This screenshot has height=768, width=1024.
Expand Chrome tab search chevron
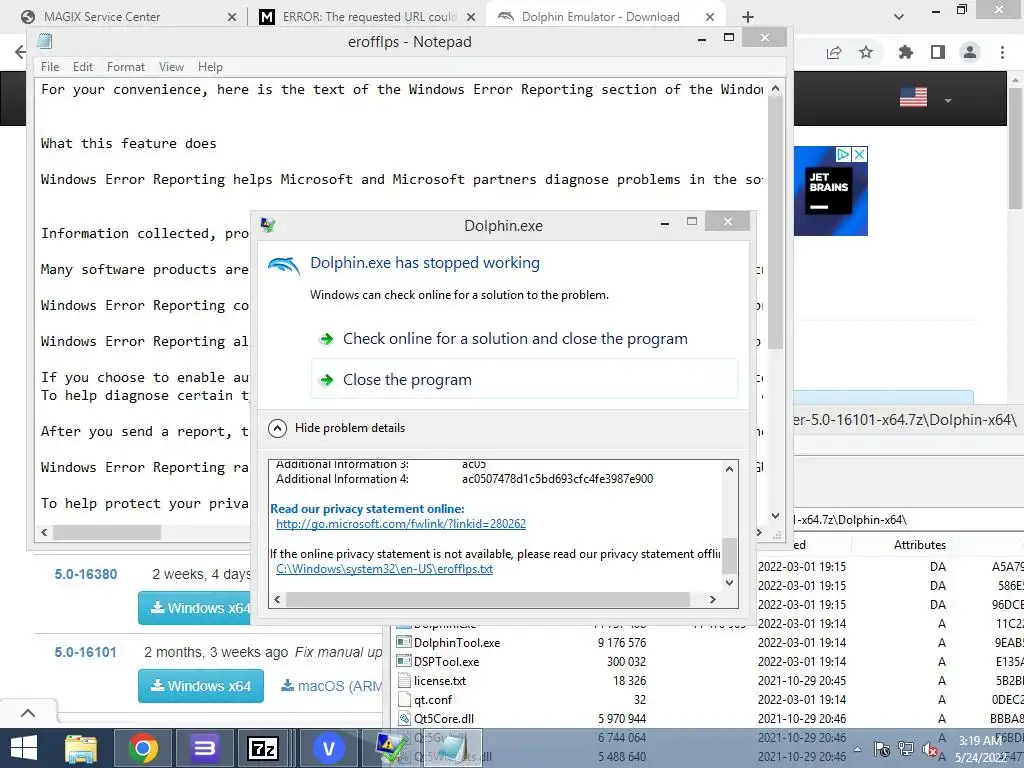point(899,17)
